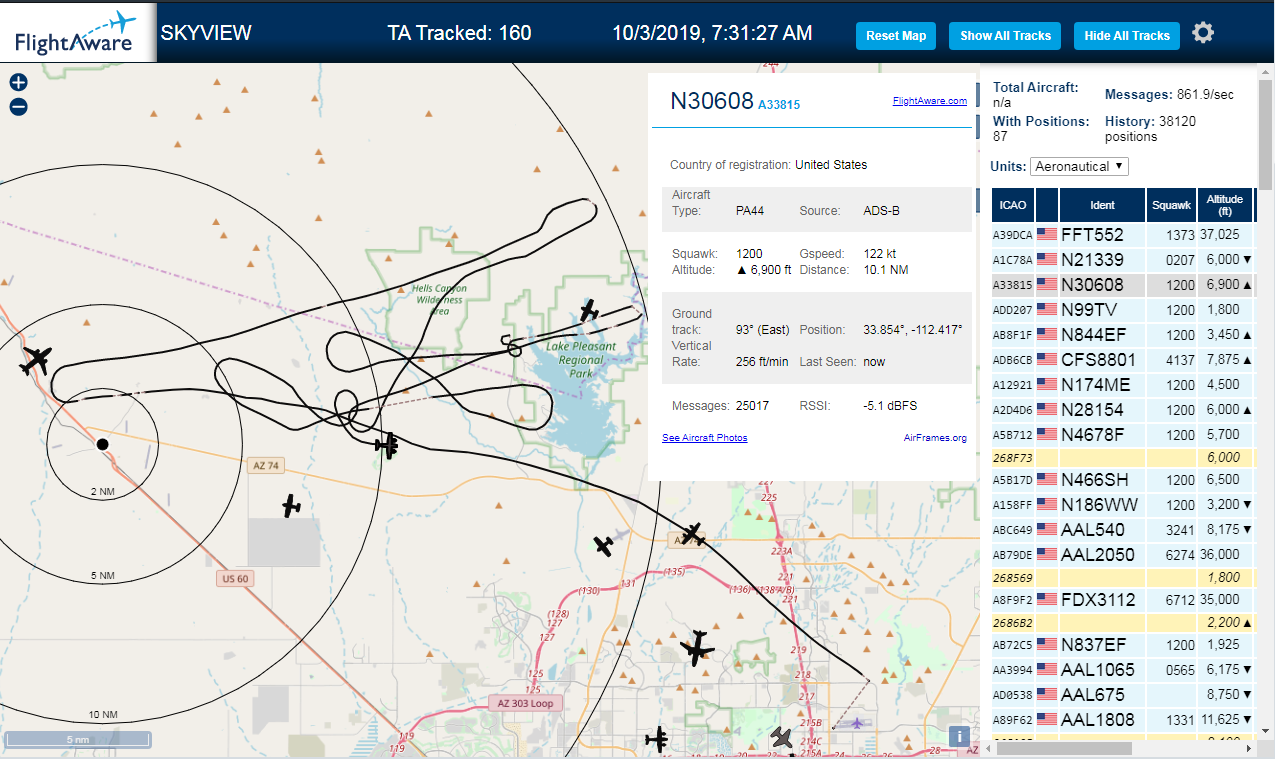Screen dimensions: 1275x759
Task: Select the small plane icon below AZ 74
Action: (291, 506)
